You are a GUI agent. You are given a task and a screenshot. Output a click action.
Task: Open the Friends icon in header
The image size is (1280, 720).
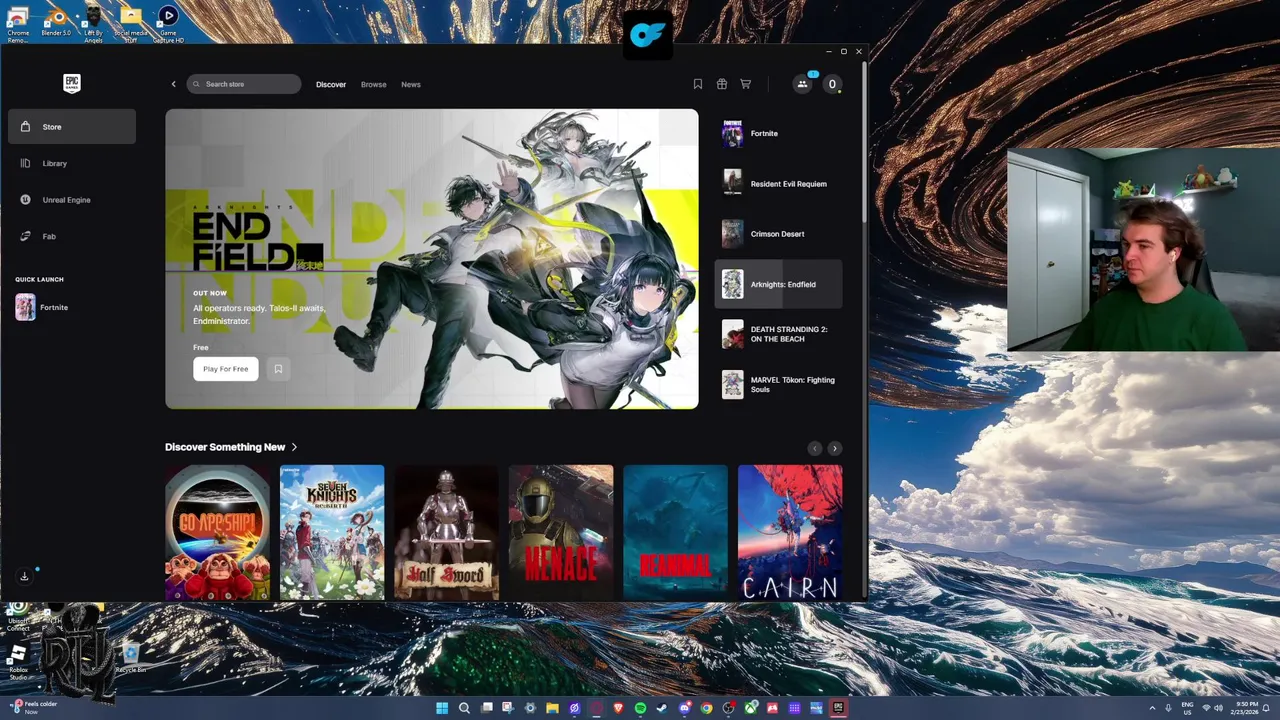pos(802,84)
